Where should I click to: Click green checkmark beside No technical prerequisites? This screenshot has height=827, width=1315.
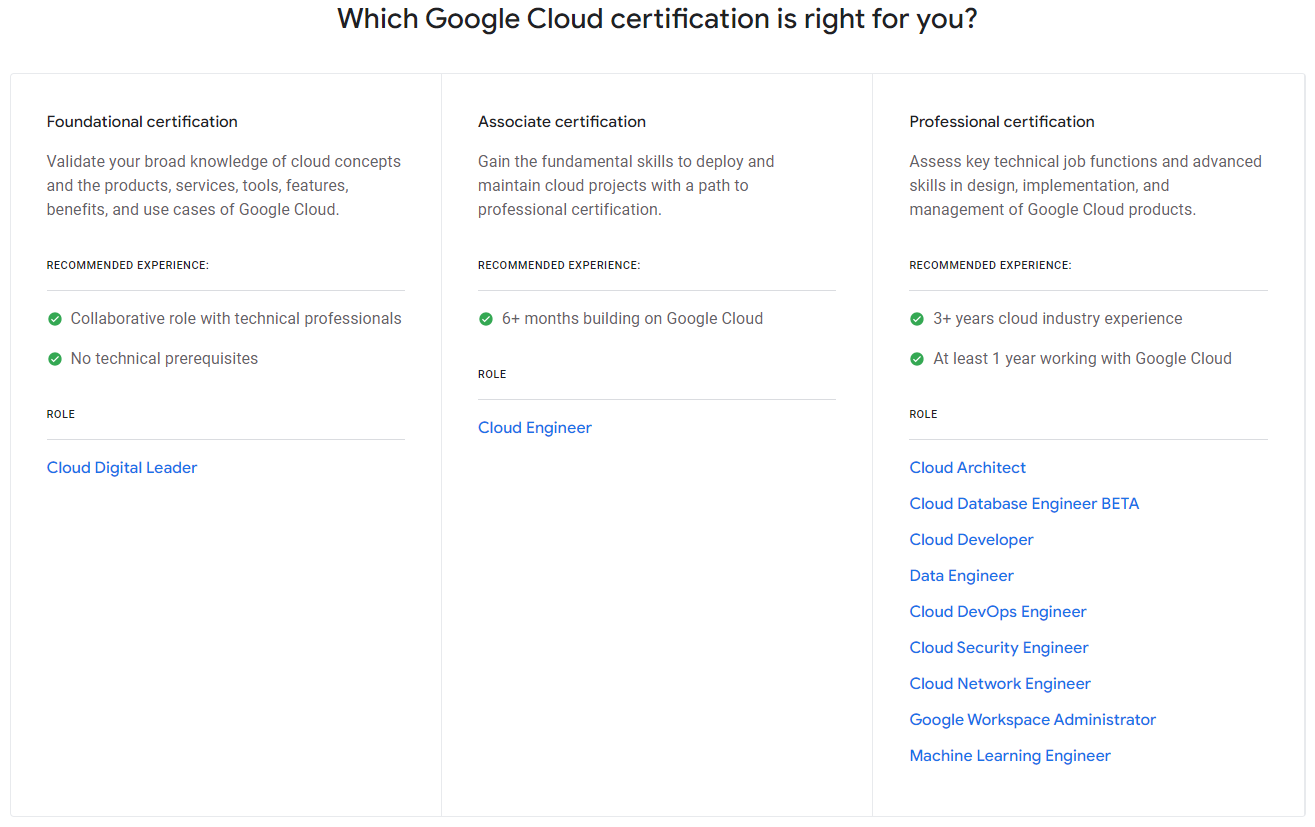click(55, 359)
